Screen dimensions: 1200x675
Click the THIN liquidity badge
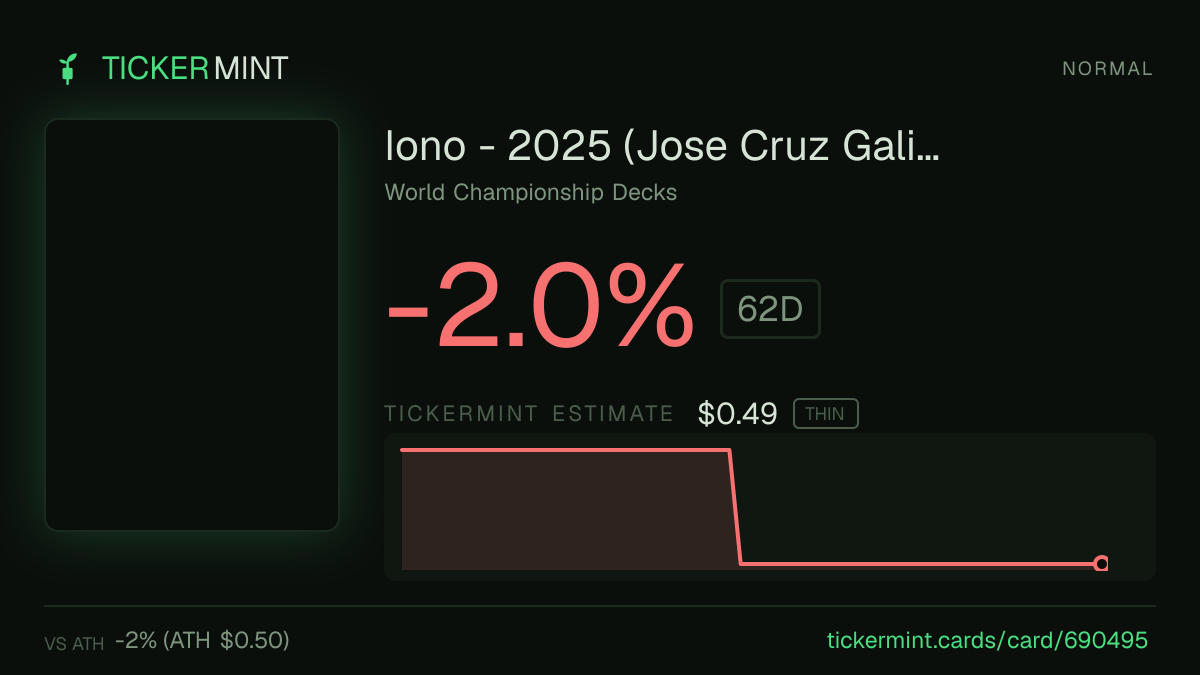(825, 414)
